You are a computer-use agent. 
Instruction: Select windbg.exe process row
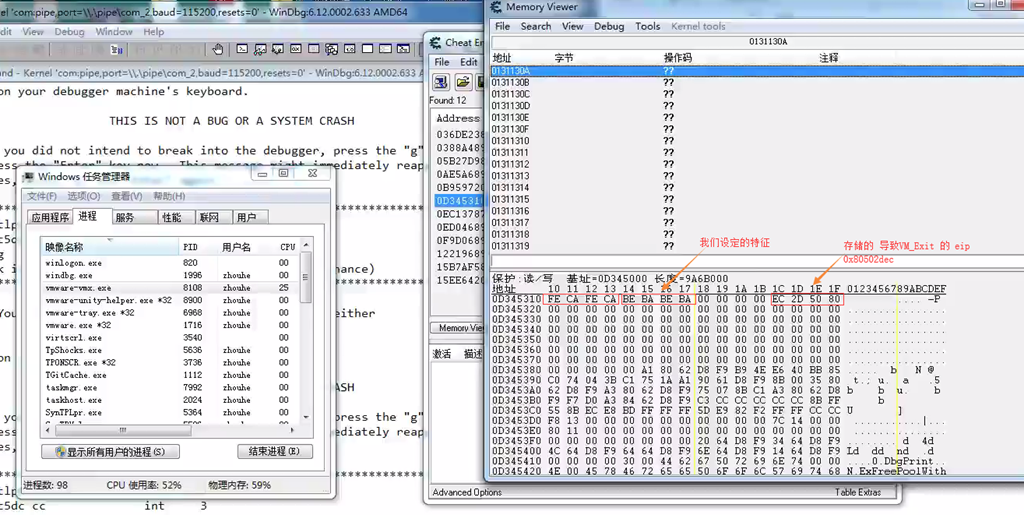[x=170, y=275]
